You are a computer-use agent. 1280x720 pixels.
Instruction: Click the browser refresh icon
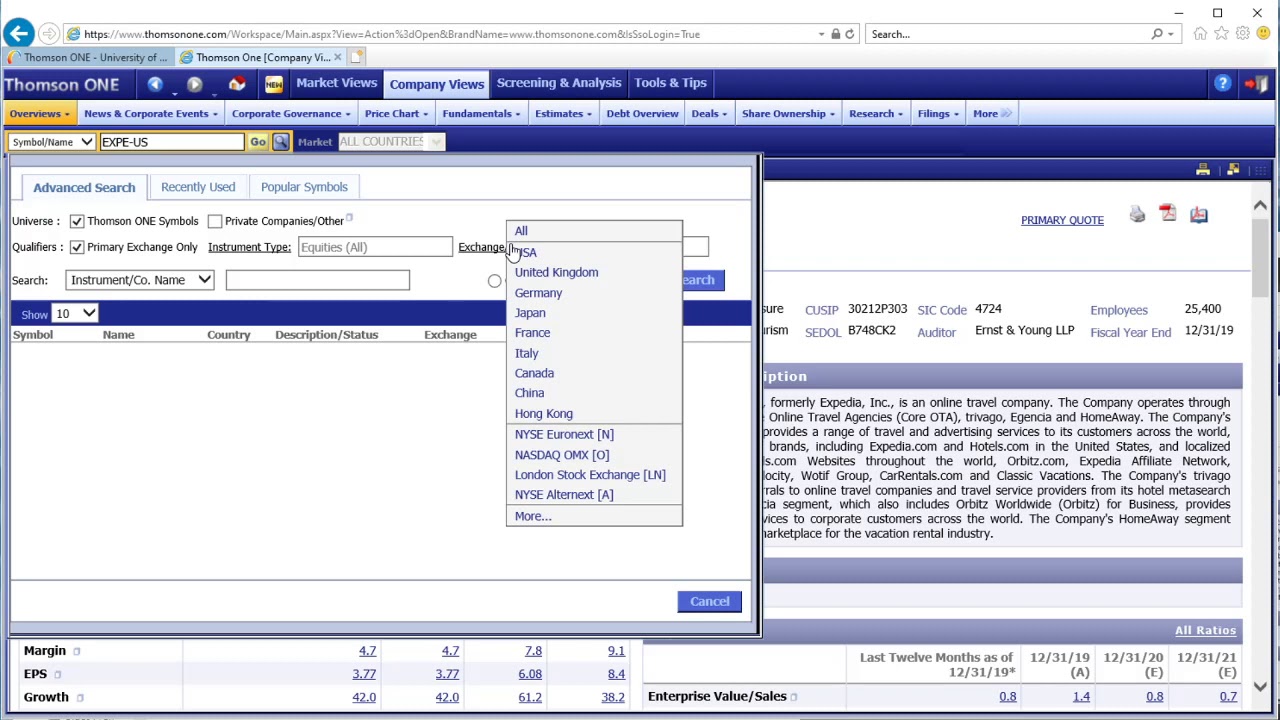[x=849, y=34]
